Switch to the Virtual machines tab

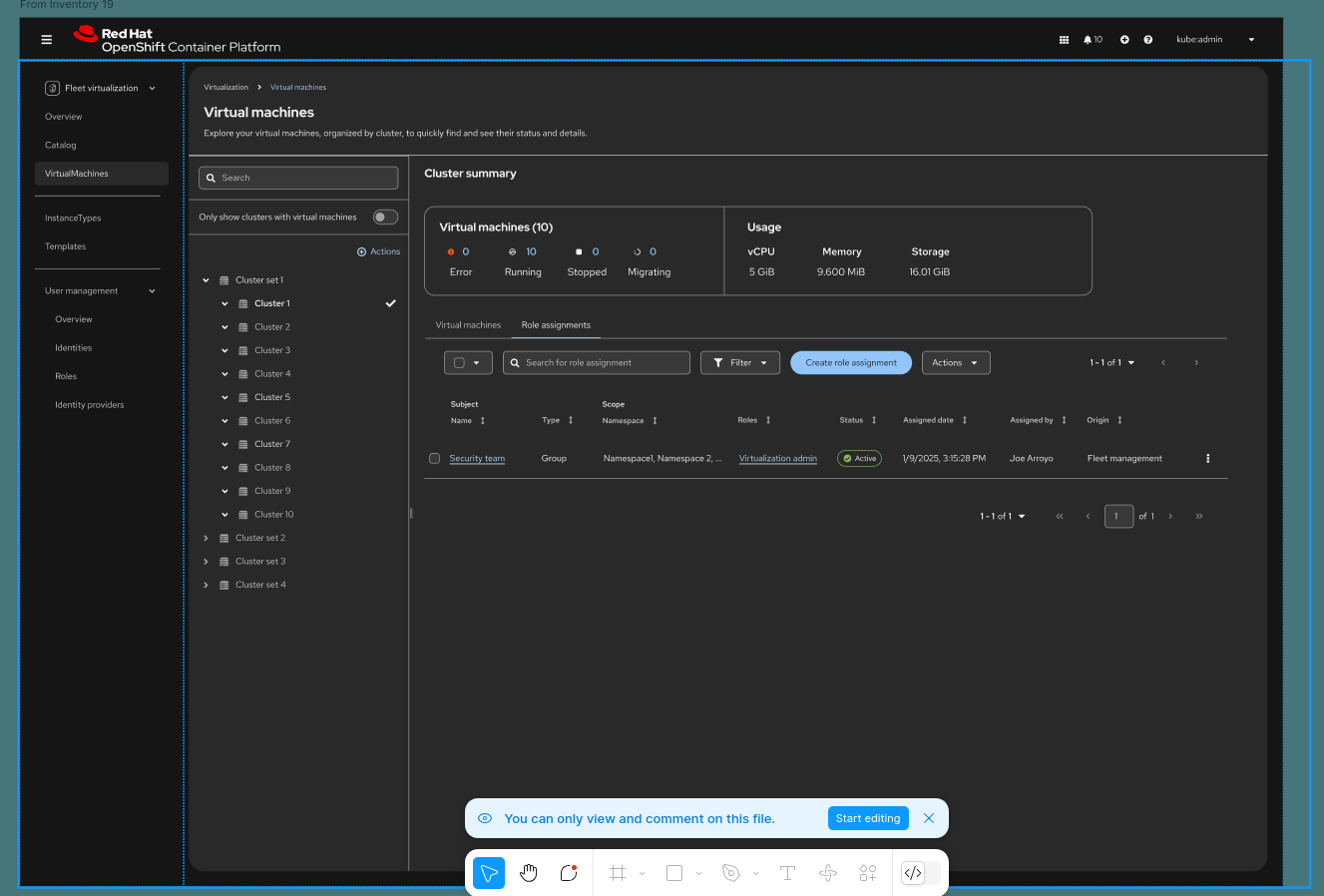[468, 325]
